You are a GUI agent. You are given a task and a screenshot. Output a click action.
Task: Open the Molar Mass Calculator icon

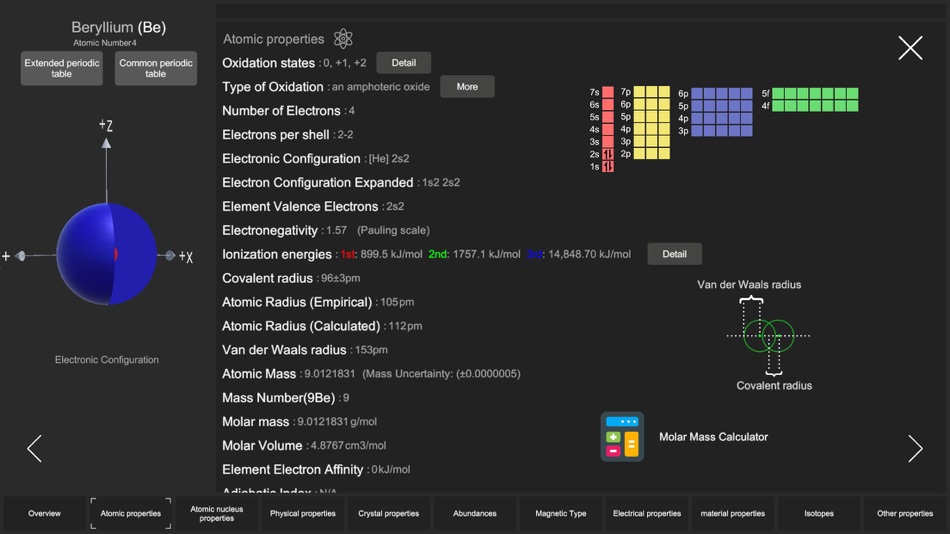622,437
